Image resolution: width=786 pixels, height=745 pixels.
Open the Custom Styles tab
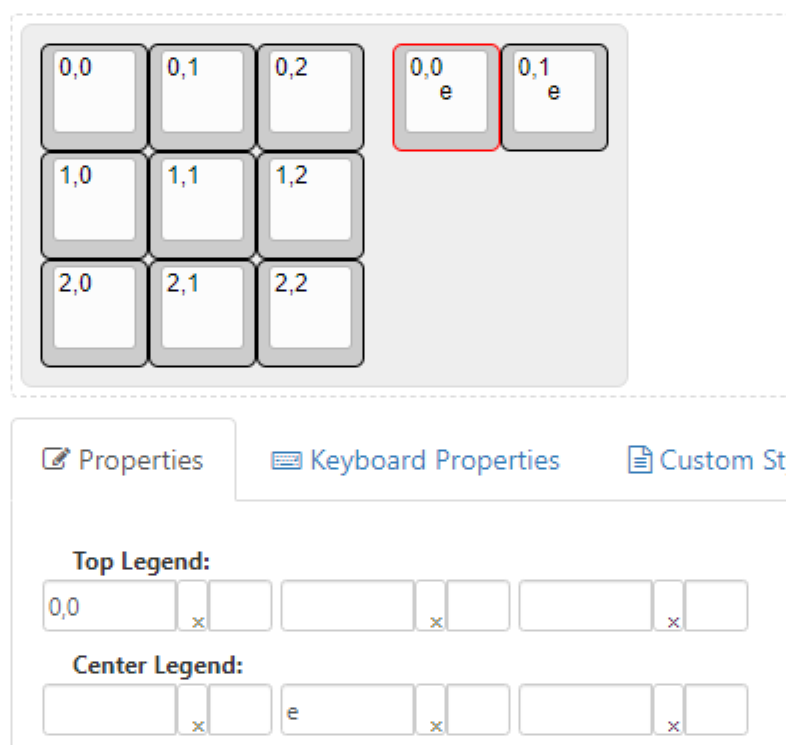pyautogui.click(x=707, y=460)
